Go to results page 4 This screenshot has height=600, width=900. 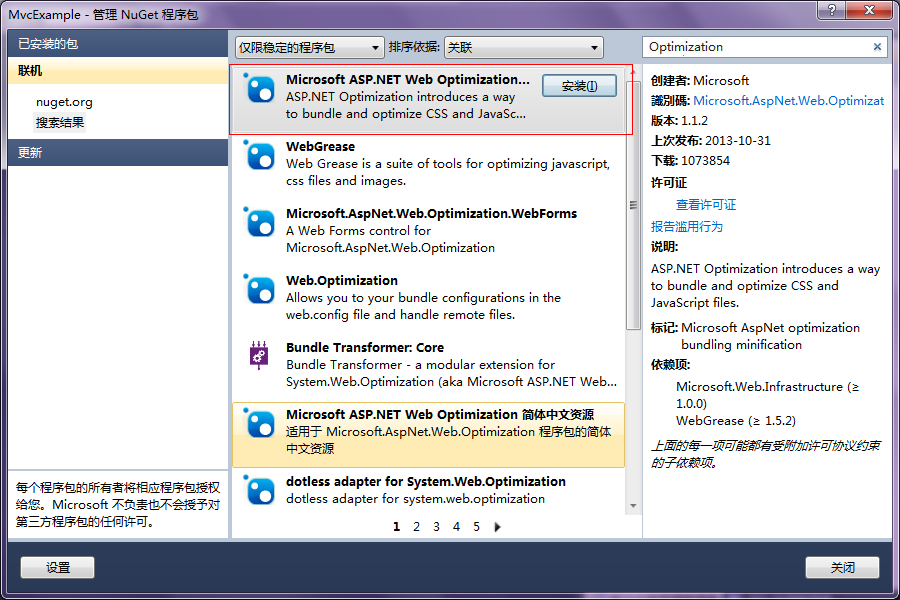click(456, 527)
